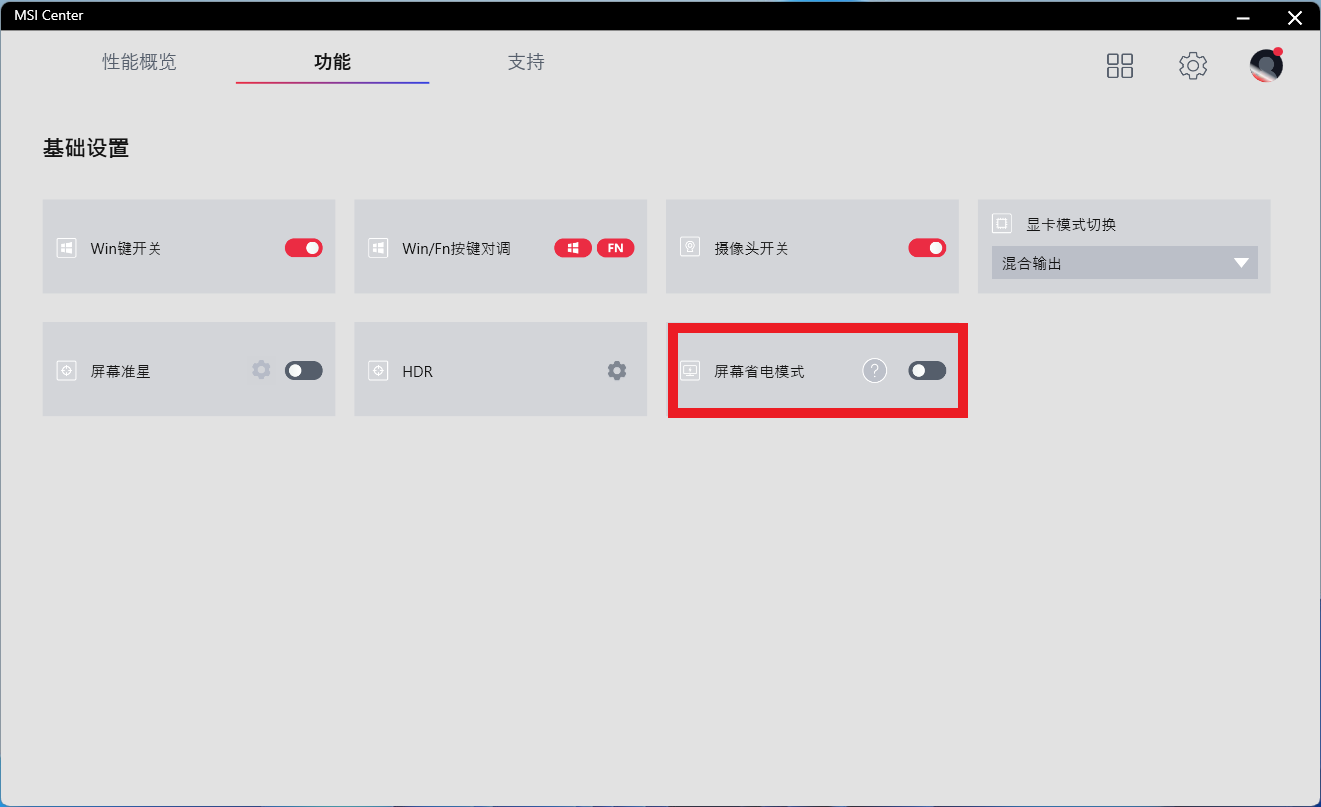Click the monitor icon beside 屏幕省电模式
Image resolution: width=1321 pixels, height=807 pixels.
(x=690, y=371)
